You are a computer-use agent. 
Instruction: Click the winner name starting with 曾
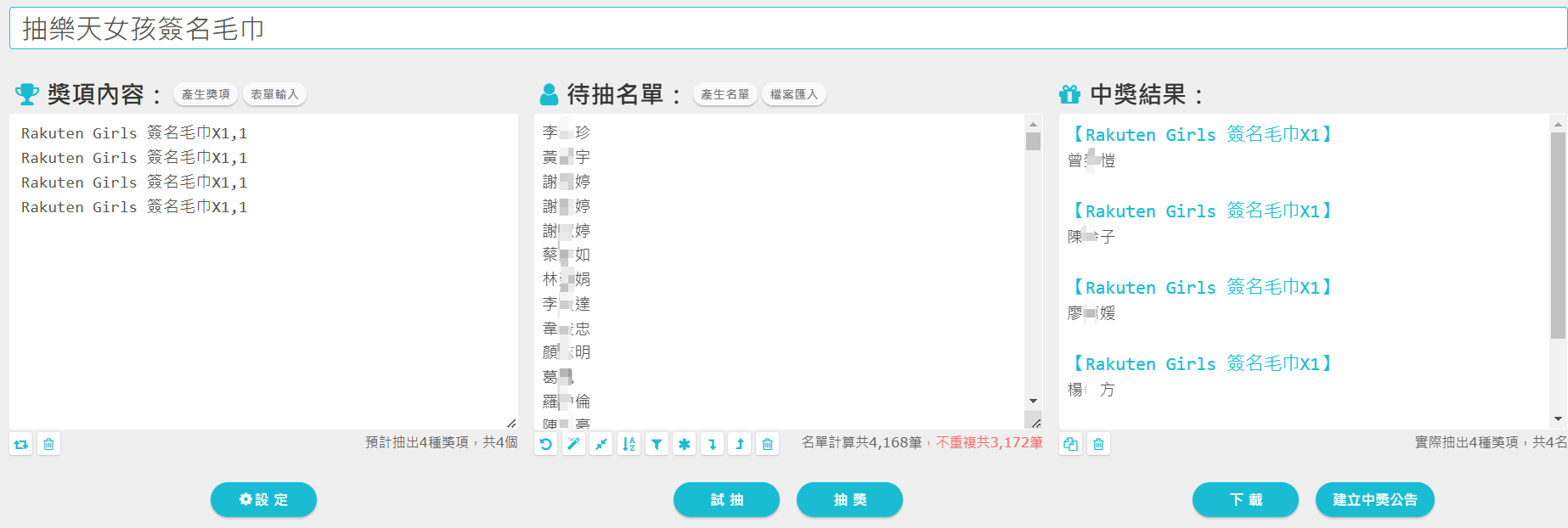[1091, 160]
